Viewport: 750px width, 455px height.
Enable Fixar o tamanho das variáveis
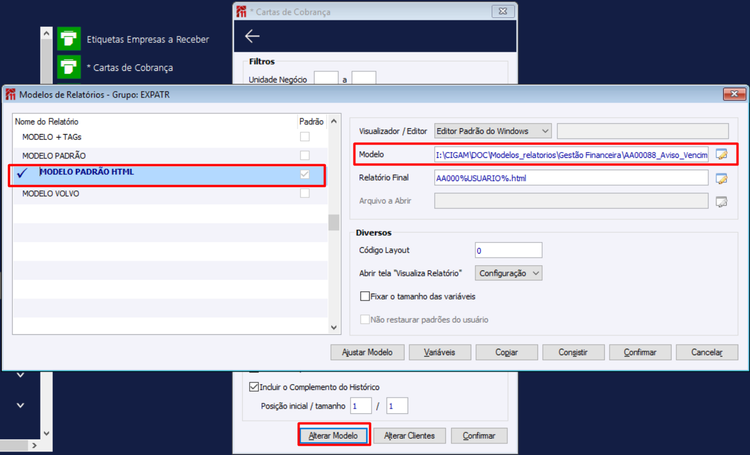365,296
